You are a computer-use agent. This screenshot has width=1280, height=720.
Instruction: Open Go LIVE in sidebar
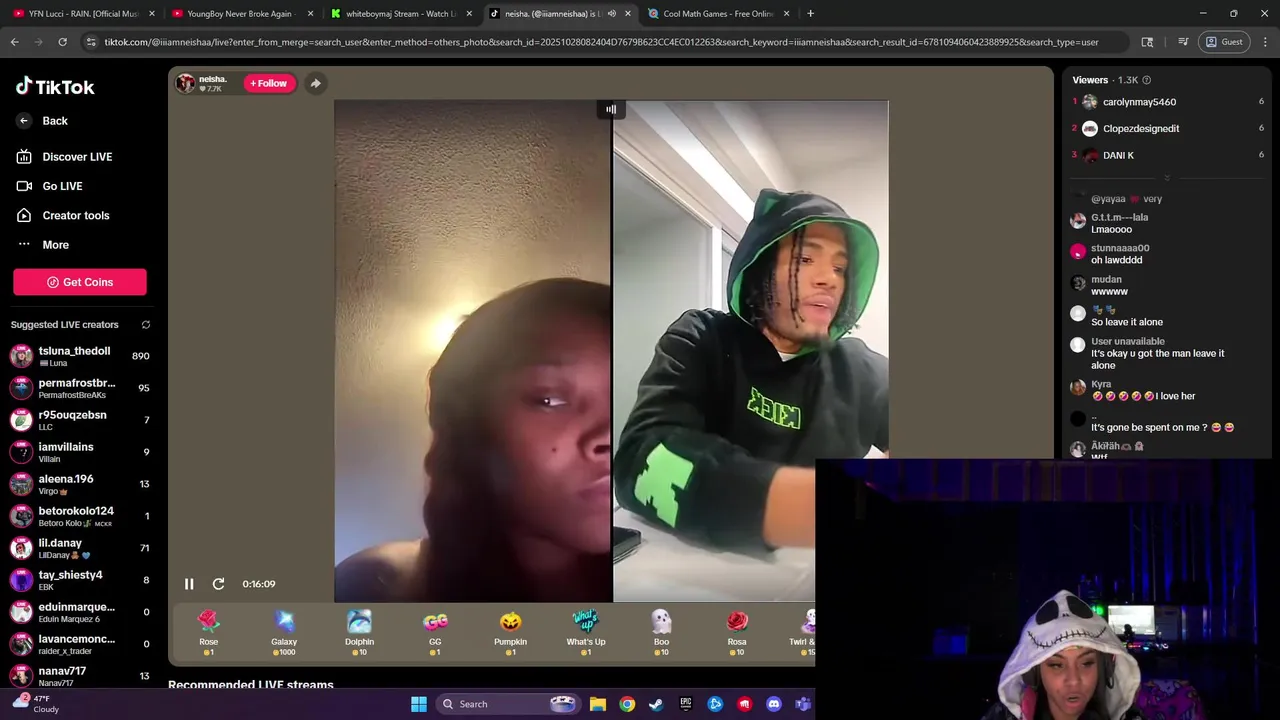50,186
